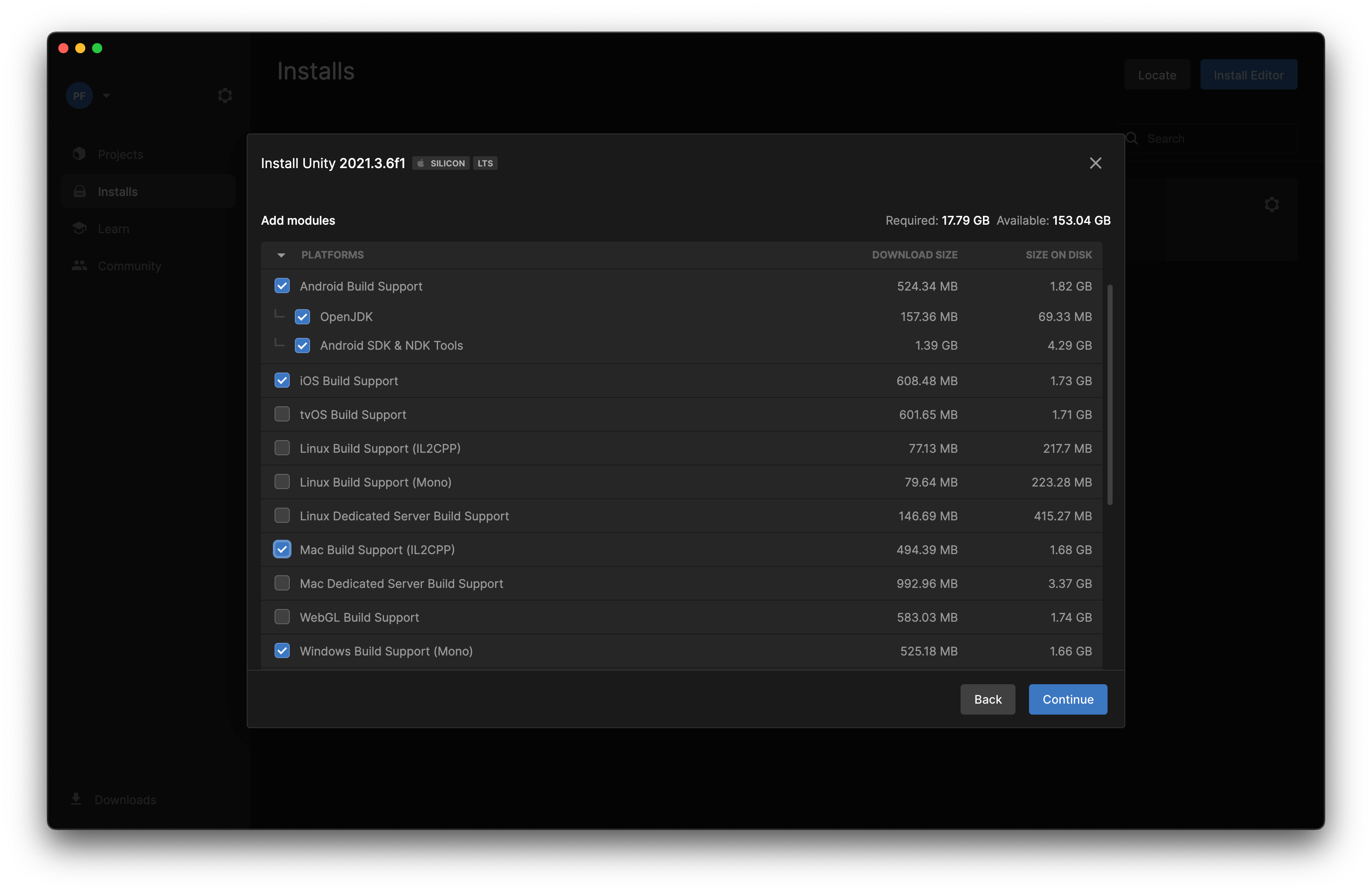Open the Projects section icon in sidebar
This screenshot has width=1372, height=892.
(79, 154)
